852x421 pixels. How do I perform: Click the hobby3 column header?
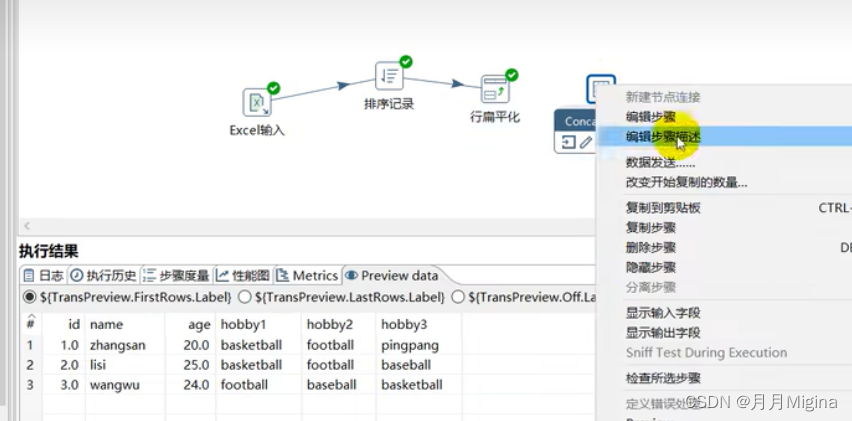point(418,324)
